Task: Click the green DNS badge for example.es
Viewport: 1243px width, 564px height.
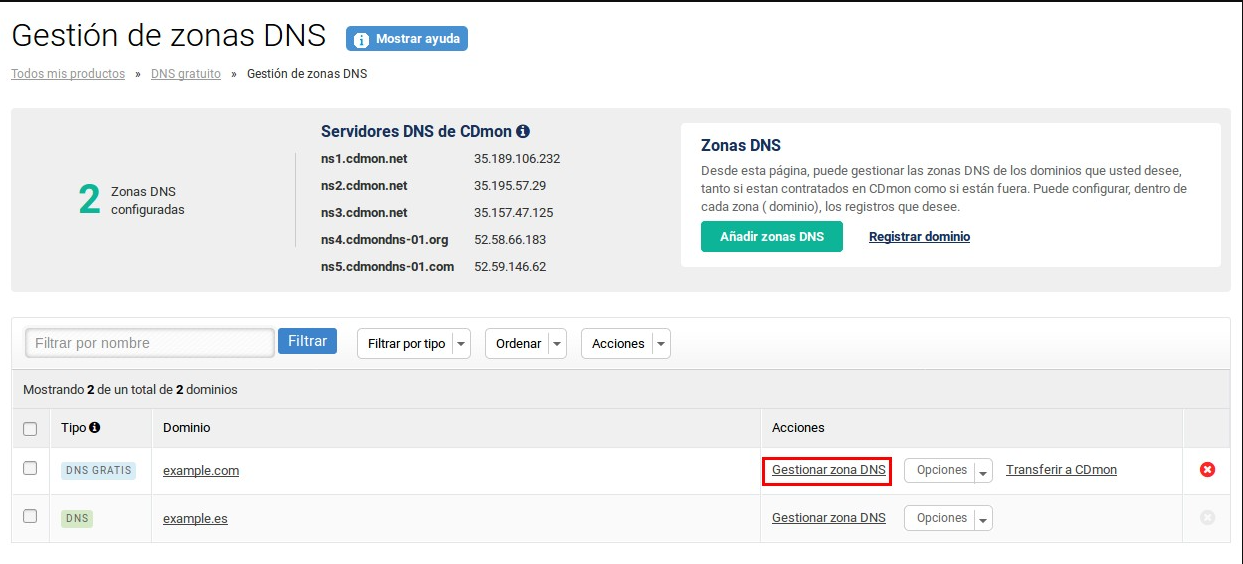Action: coord(77,518)
